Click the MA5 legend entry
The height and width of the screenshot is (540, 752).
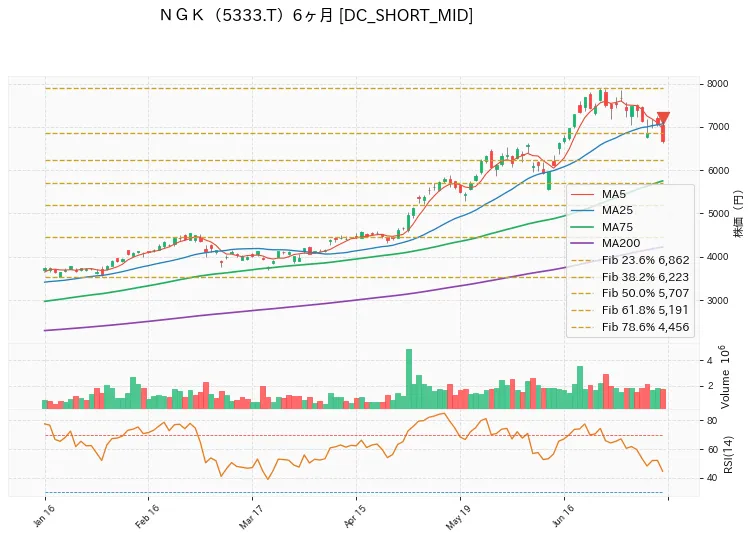(x=599, y=194)
